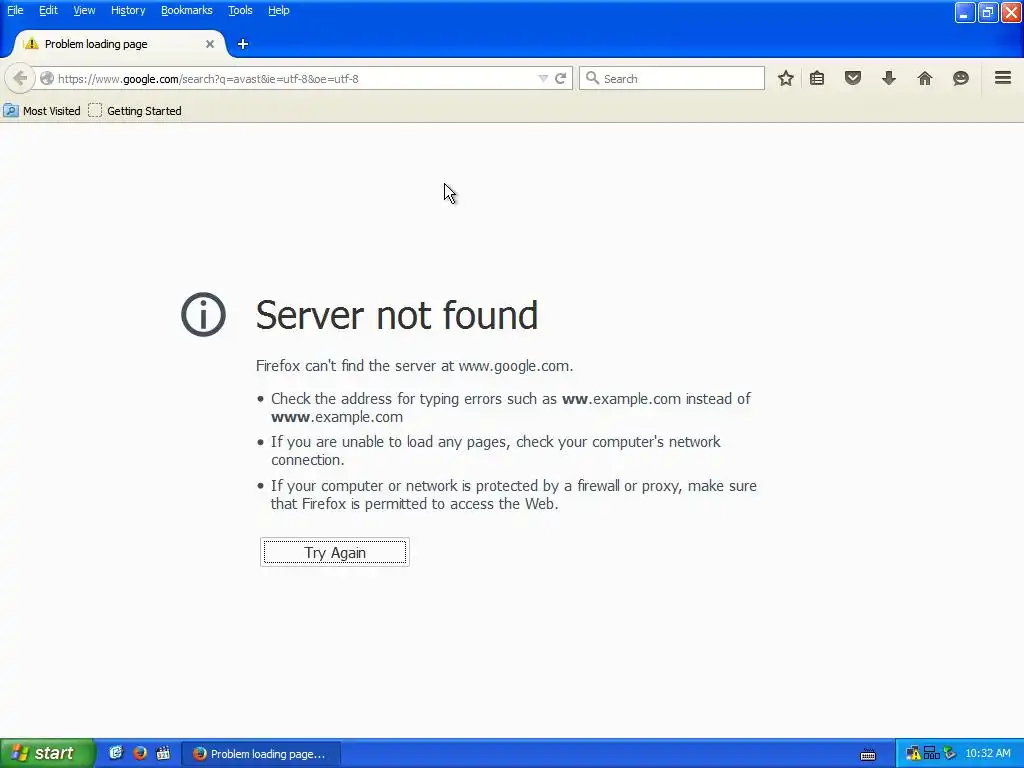This screenshot has height=768, width=1024.
Task: Launch Internet Explorer from quick launch
Action: [116, 753]
